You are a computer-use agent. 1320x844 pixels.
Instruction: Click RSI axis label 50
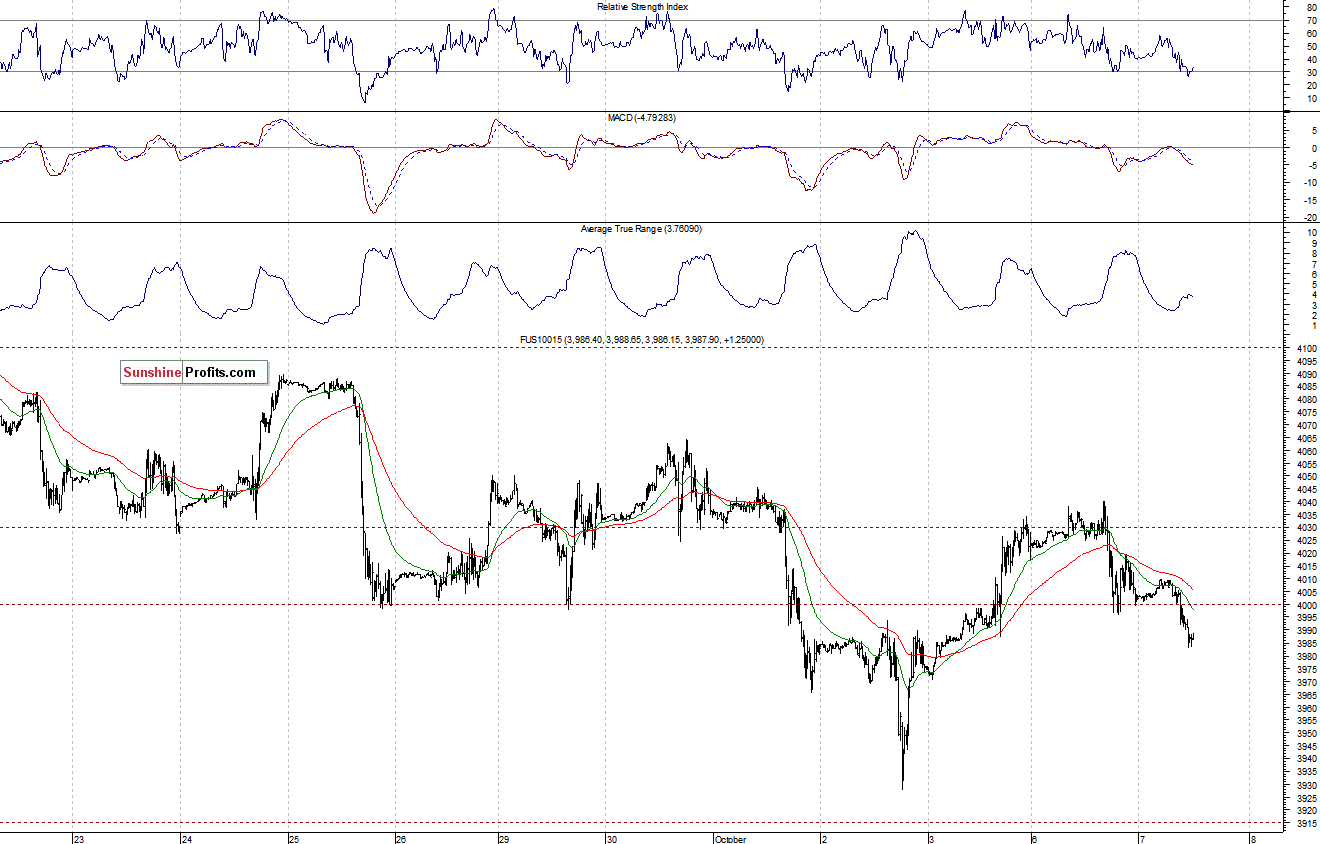click(1311, 47)
